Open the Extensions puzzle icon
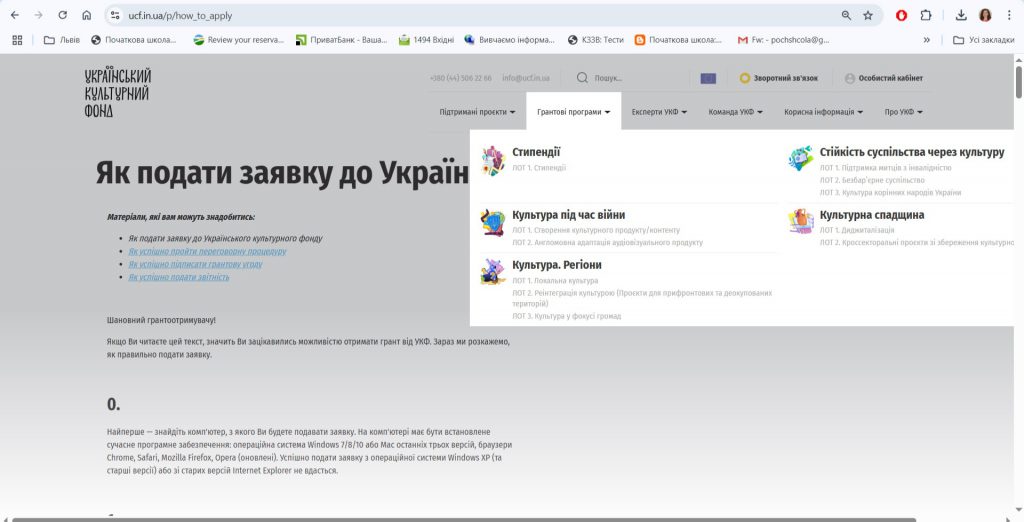 click(x=926, y=15)
